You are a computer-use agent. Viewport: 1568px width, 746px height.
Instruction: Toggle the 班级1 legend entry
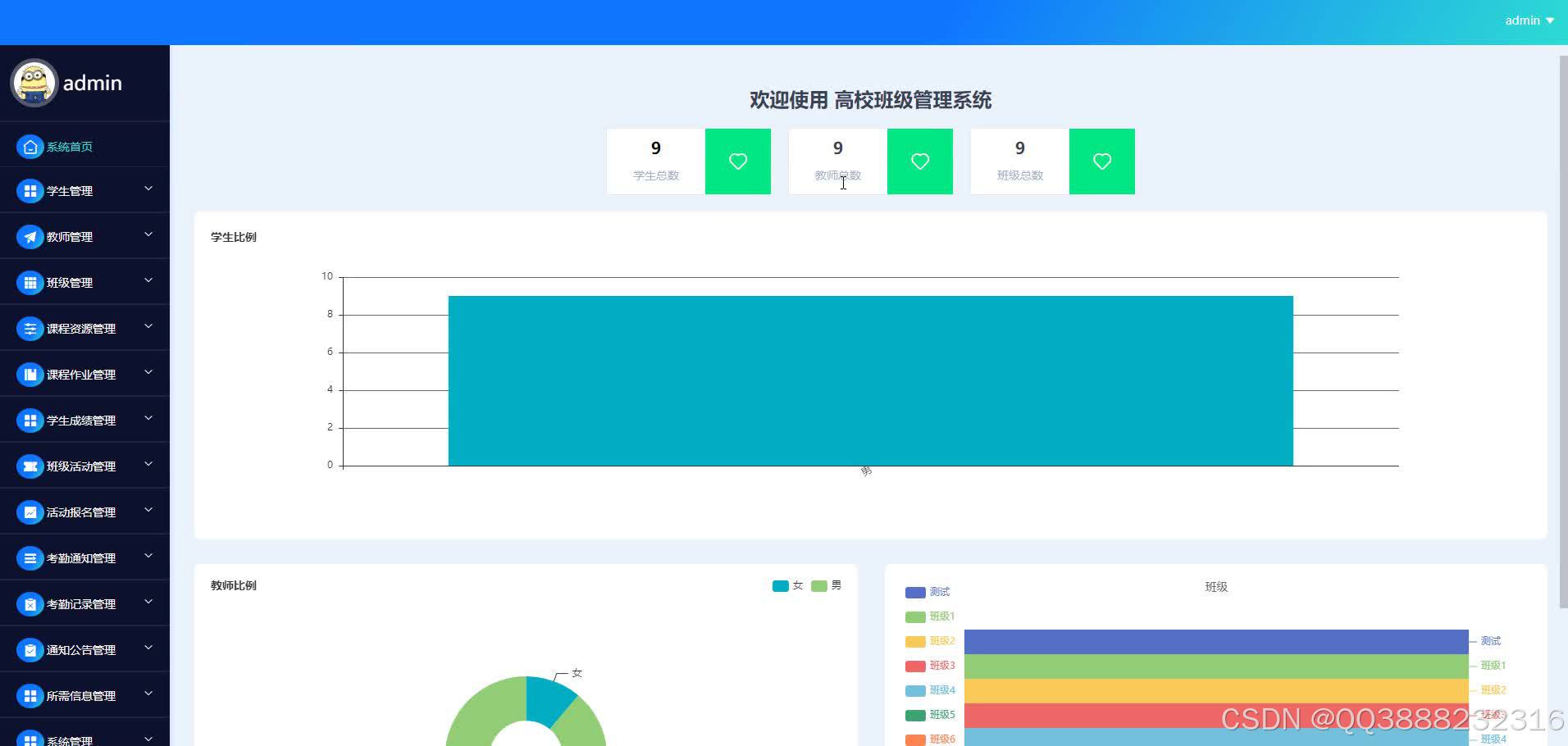(930, 616)
